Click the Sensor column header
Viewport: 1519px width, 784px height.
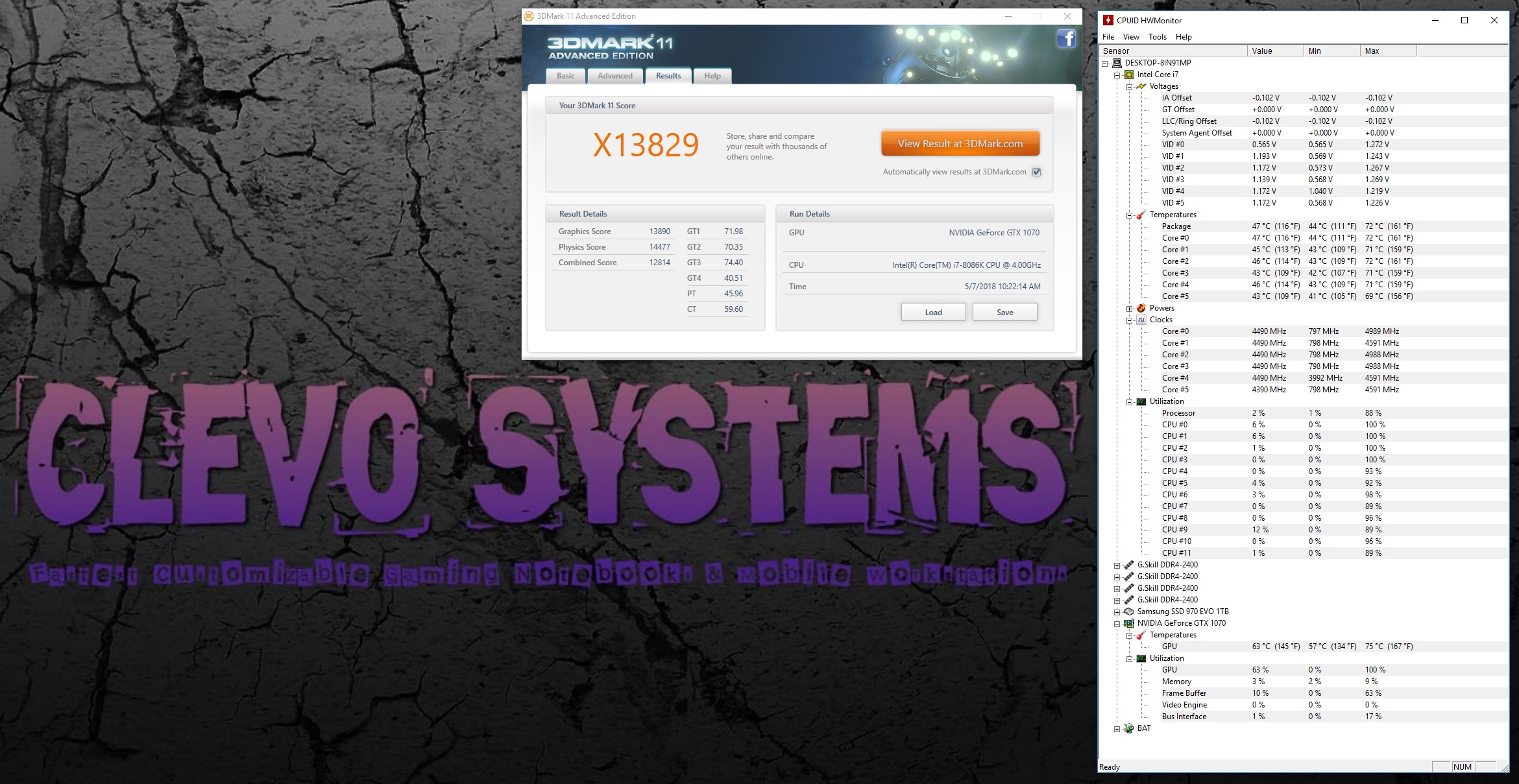(x=1173, y=51)
